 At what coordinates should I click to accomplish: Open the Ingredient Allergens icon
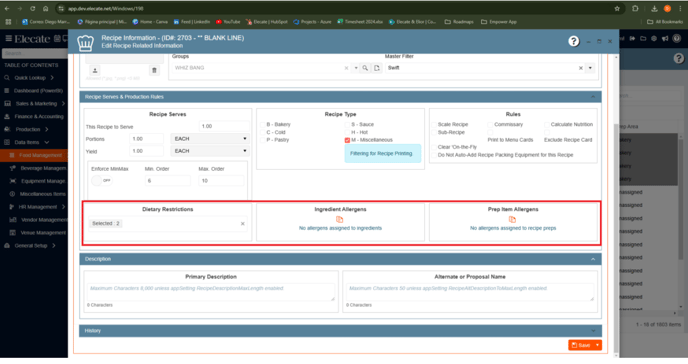(x=340, y=219)
